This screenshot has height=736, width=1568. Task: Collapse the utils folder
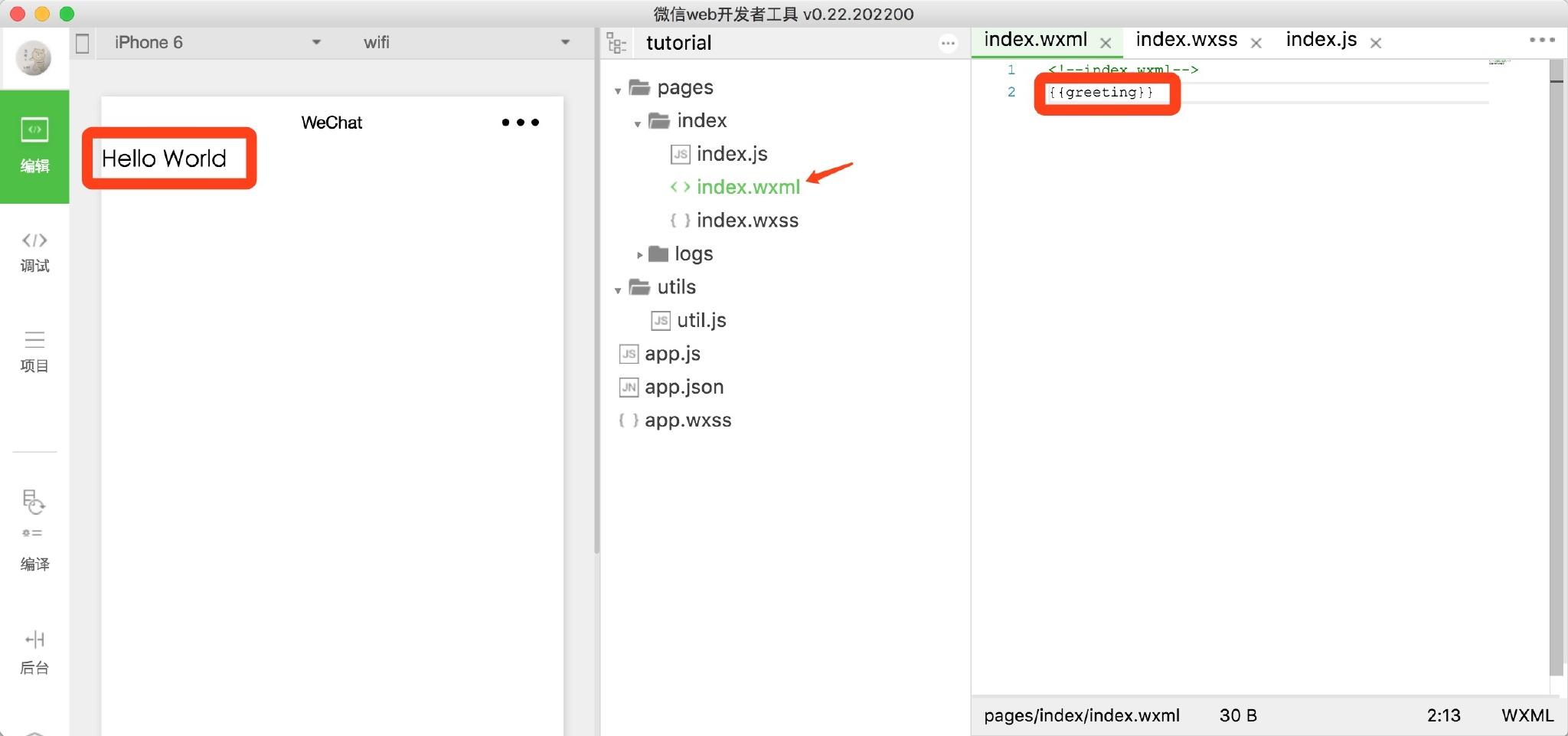click(x=618, y=290)
